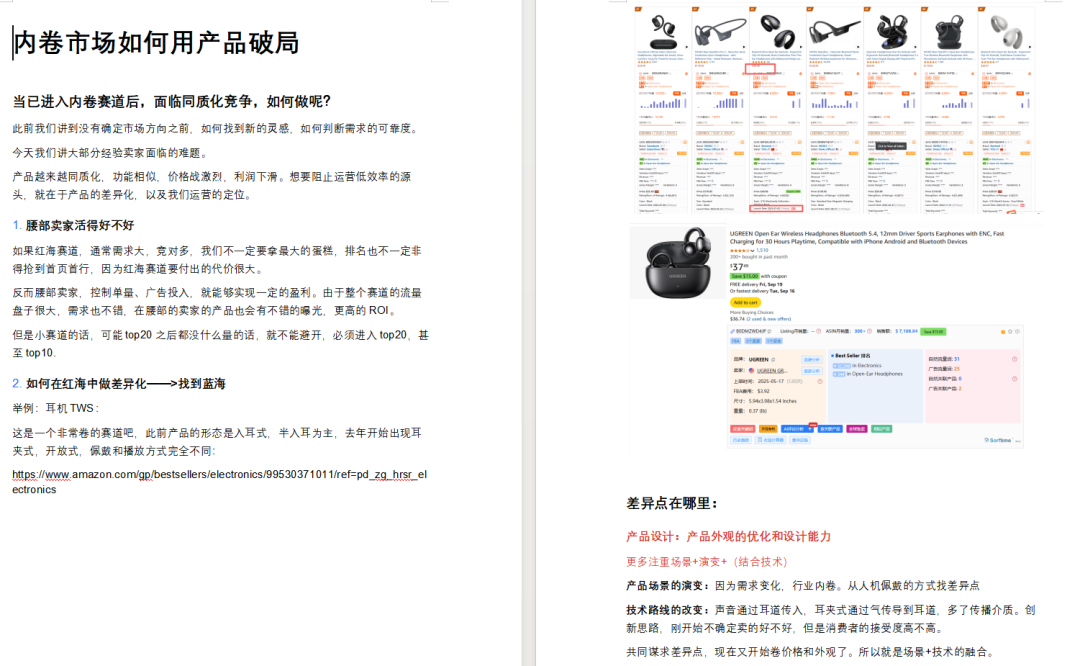Click the paragraph beginning 这是一个非常卷的赛道吧
The height and width of the screenshot is (666, 1080).
(217, 441)
